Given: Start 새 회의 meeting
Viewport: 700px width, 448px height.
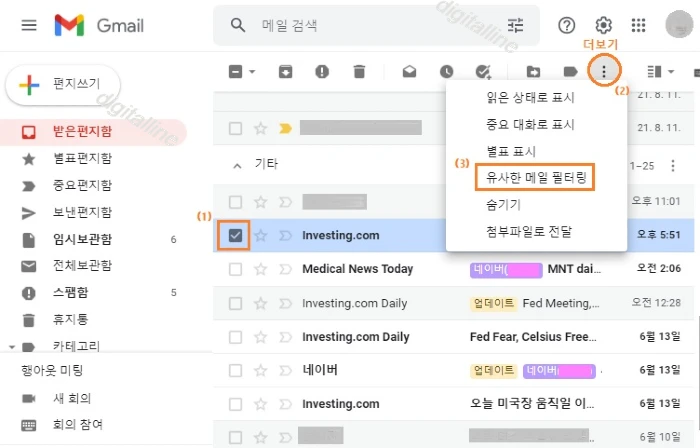Looking at the screenshot, I should (x=72, y=398).
